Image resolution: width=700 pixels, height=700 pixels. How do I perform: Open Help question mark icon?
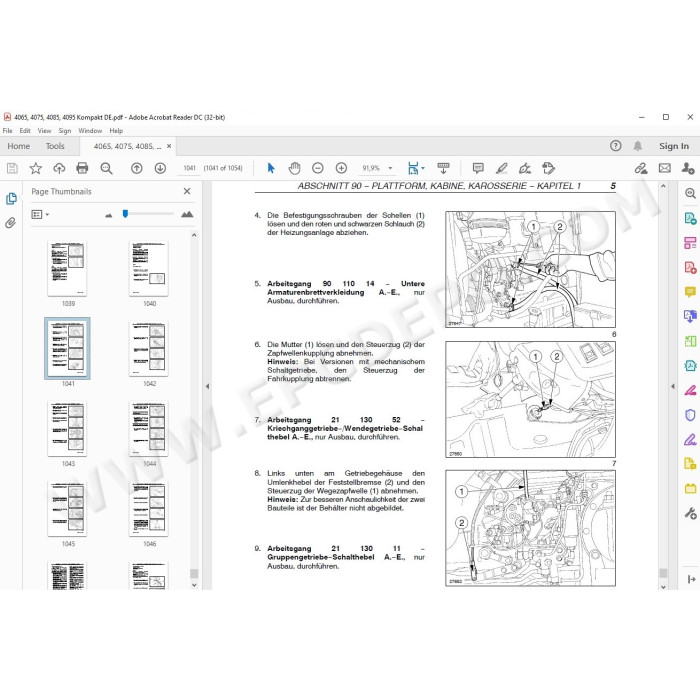pyautogui.click(x=616, y=146)
